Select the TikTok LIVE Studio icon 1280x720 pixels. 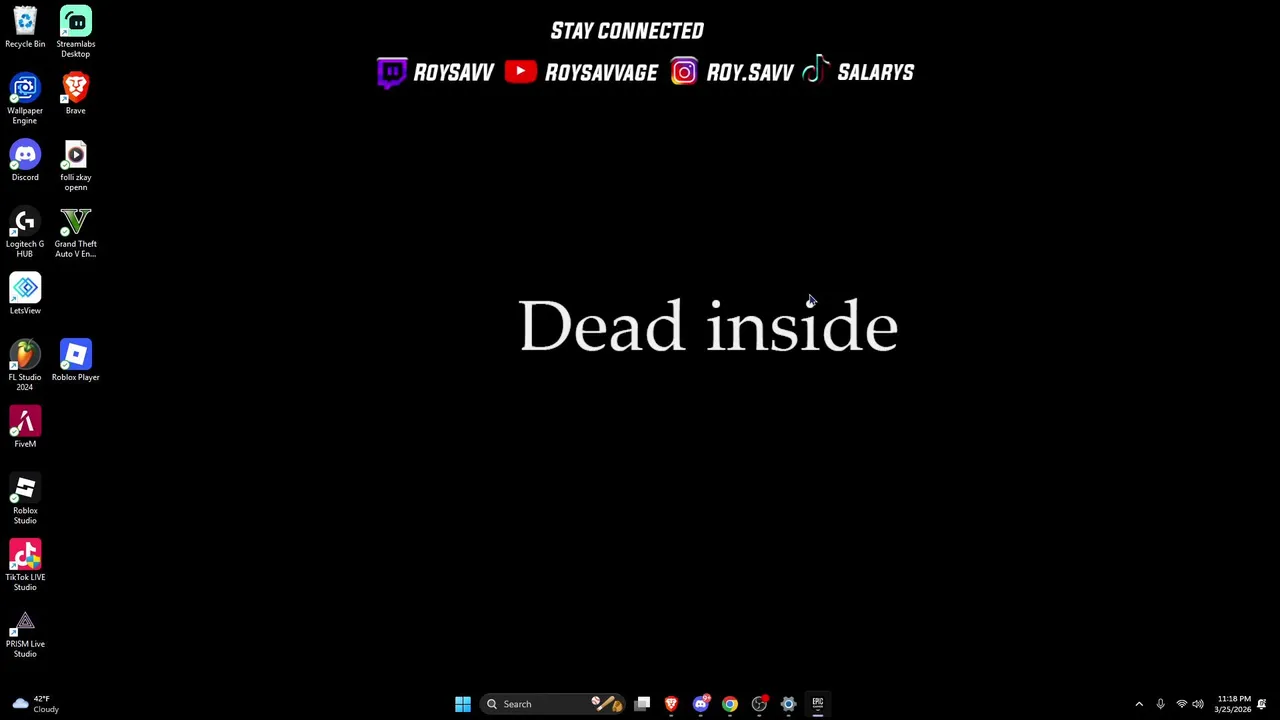[25, 565]
